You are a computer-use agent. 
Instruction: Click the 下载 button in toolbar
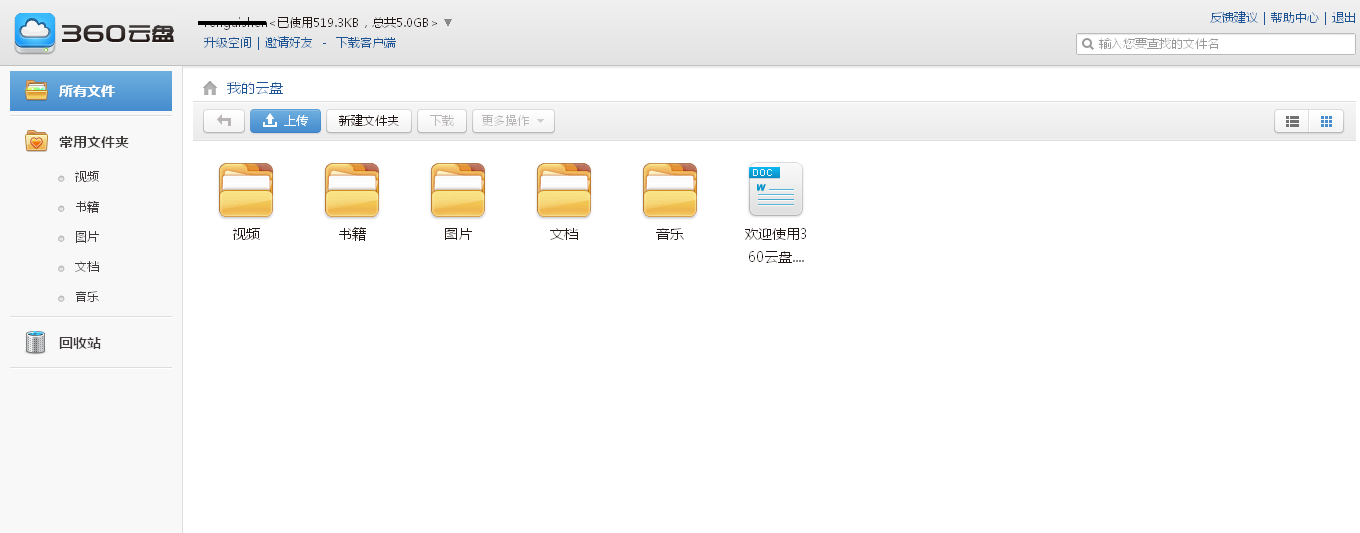coord(441,121)
